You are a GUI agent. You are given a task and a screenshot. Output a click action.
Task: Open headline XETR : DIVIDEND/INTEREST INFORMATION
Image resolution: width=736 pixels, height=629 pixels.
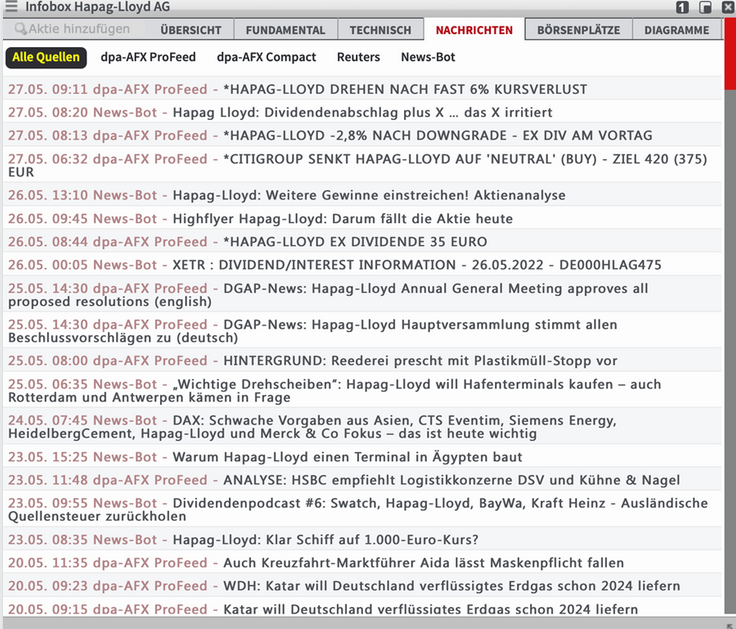click(362, 265)
